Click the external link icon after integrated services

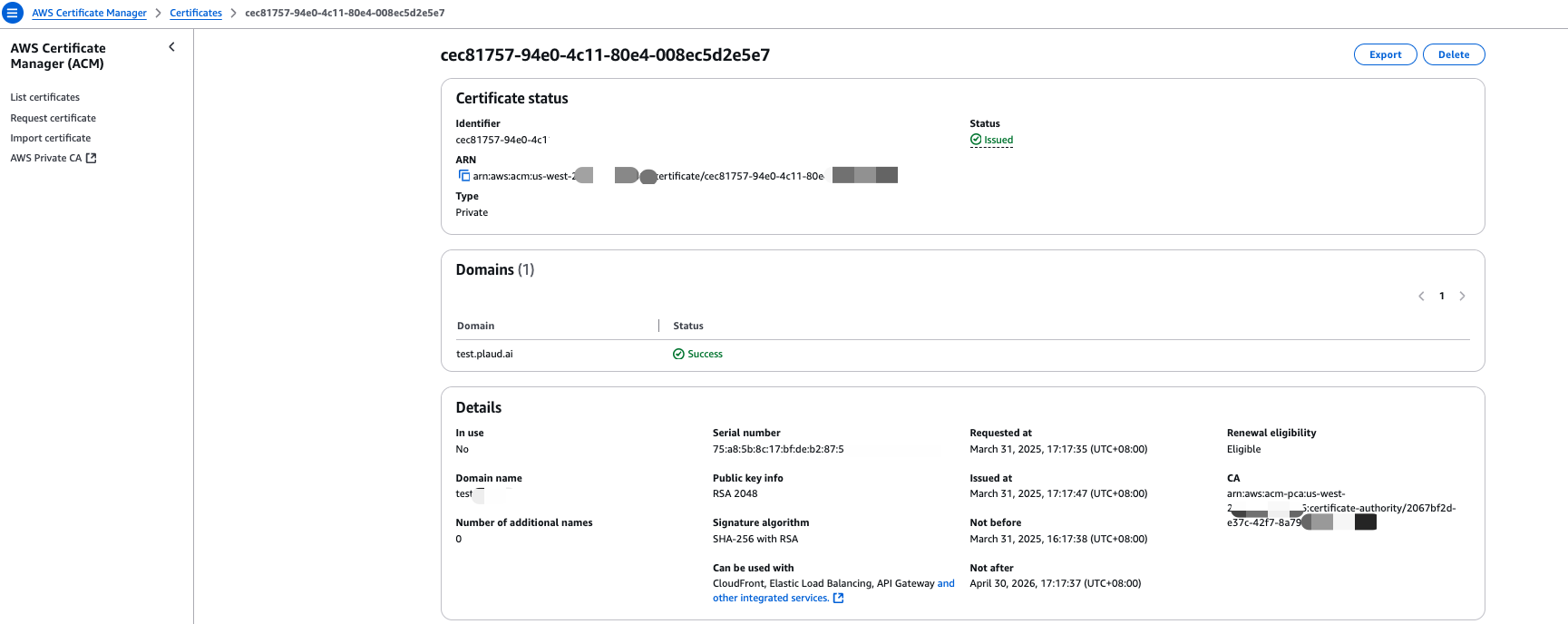pyautogui.click(x=838, y=599)
